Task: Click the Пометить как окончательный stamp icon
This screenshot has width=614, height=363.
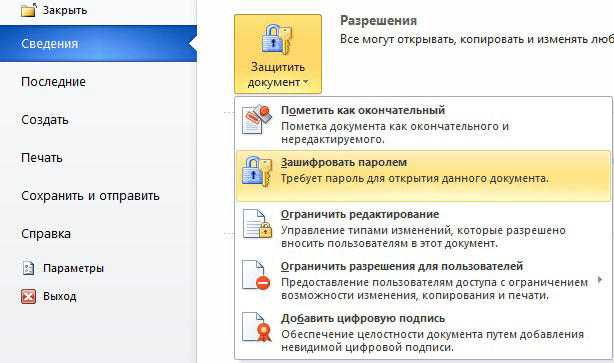Action: [x=257, y=119]
